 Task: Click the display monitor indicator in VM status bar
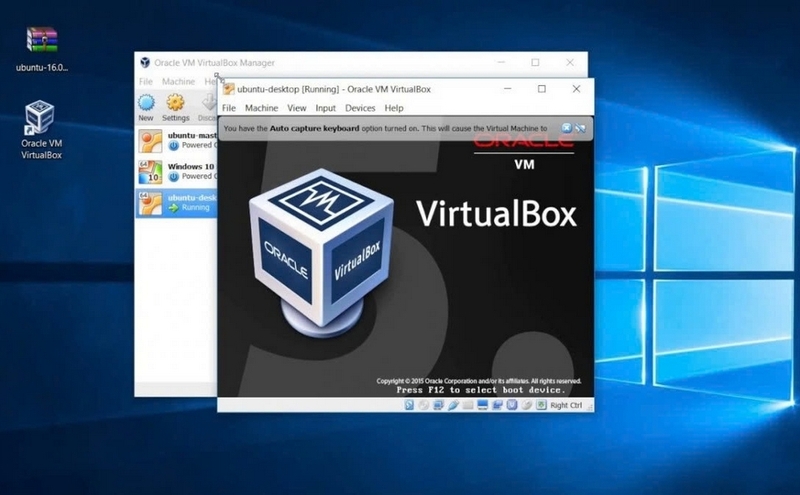click(x=482, y=405)
